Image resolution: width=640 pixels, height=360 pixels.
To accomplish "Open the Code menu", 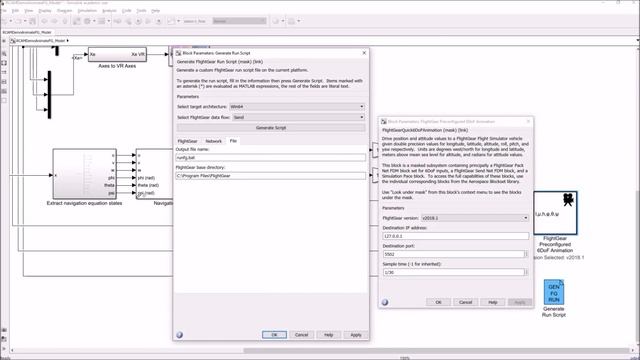I will tap(127, 11).
